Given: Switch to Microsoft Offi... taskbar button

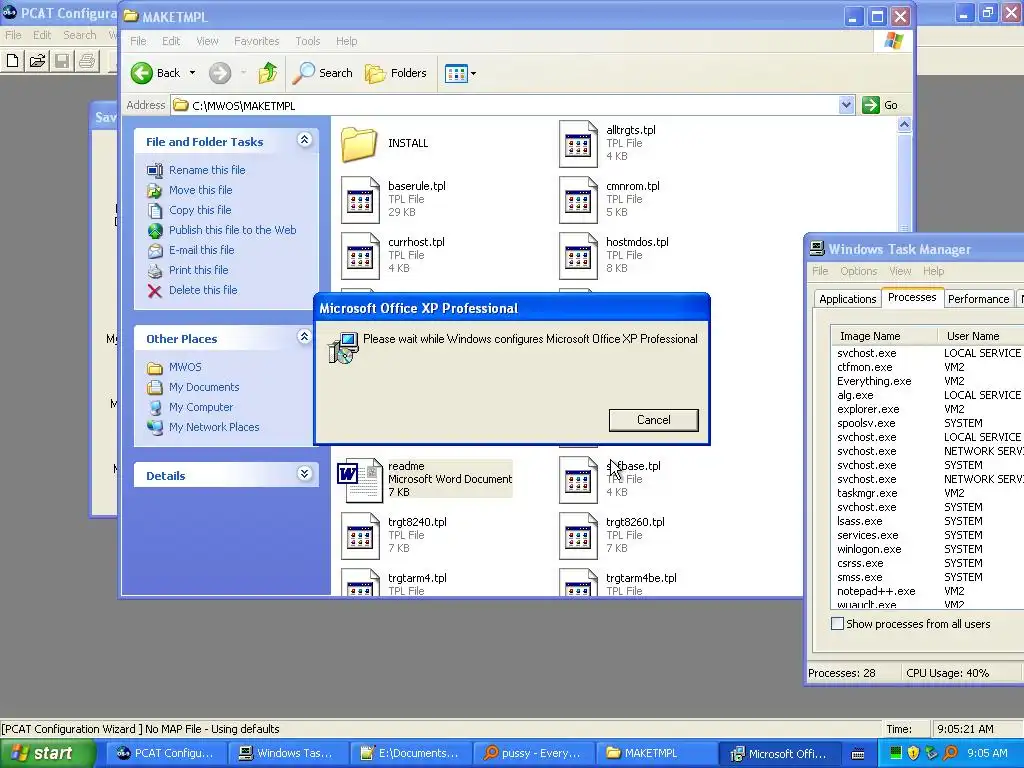Looking at the screenshot, I should [778, 754].
